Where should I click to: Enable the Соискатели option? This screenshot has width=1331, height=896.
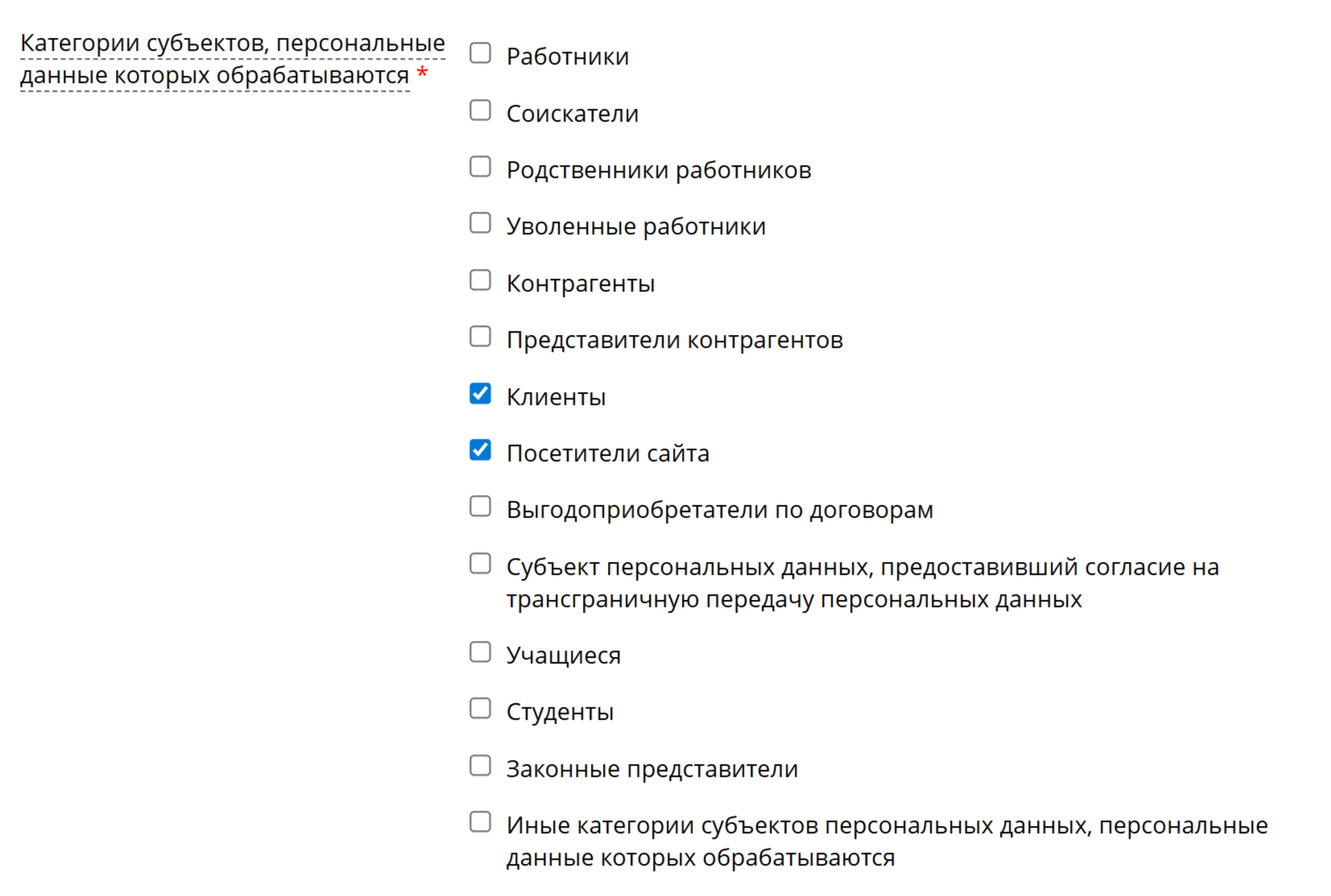coord(480,110)
